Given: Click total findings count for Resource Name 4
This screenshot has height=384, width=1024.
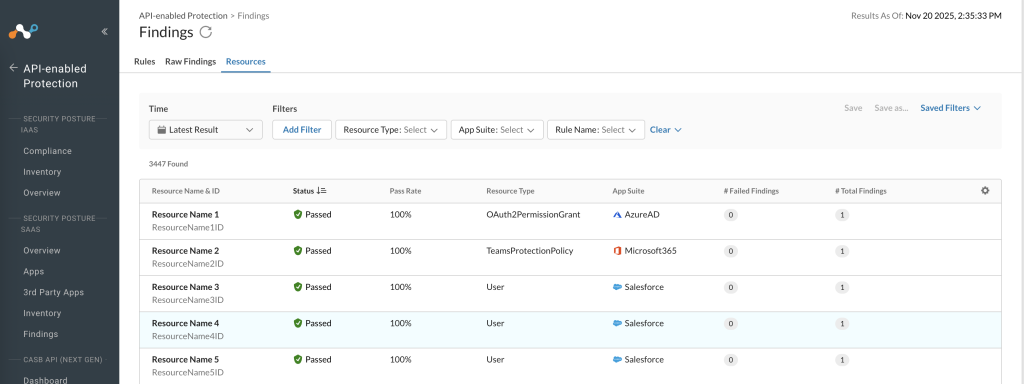Looking at the screenshot, I should coord(842,324).
